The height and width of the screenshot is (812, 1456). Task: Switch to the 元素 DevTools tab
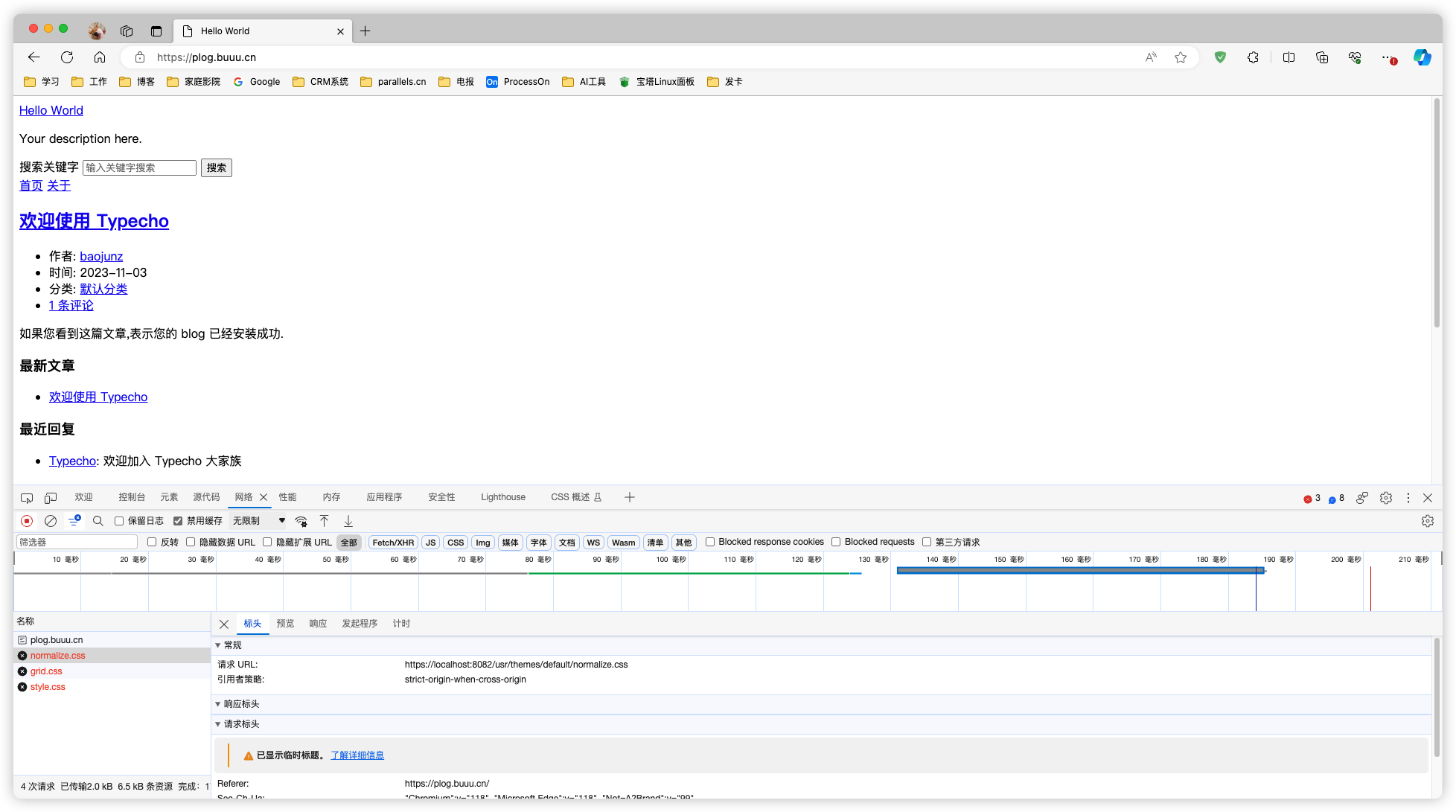pos(169,497)
